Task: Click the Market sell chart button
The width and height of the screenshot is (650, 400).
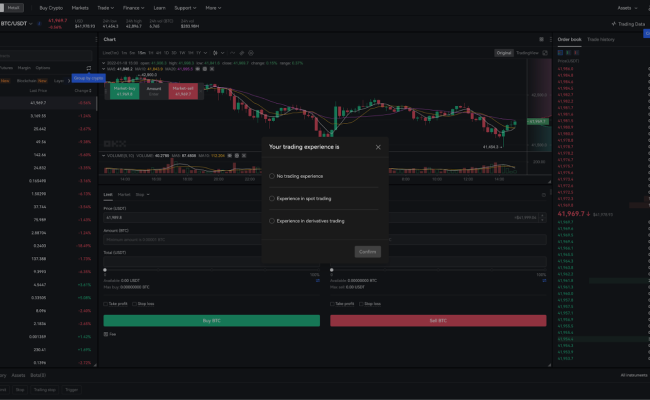Action: point(182,90)
